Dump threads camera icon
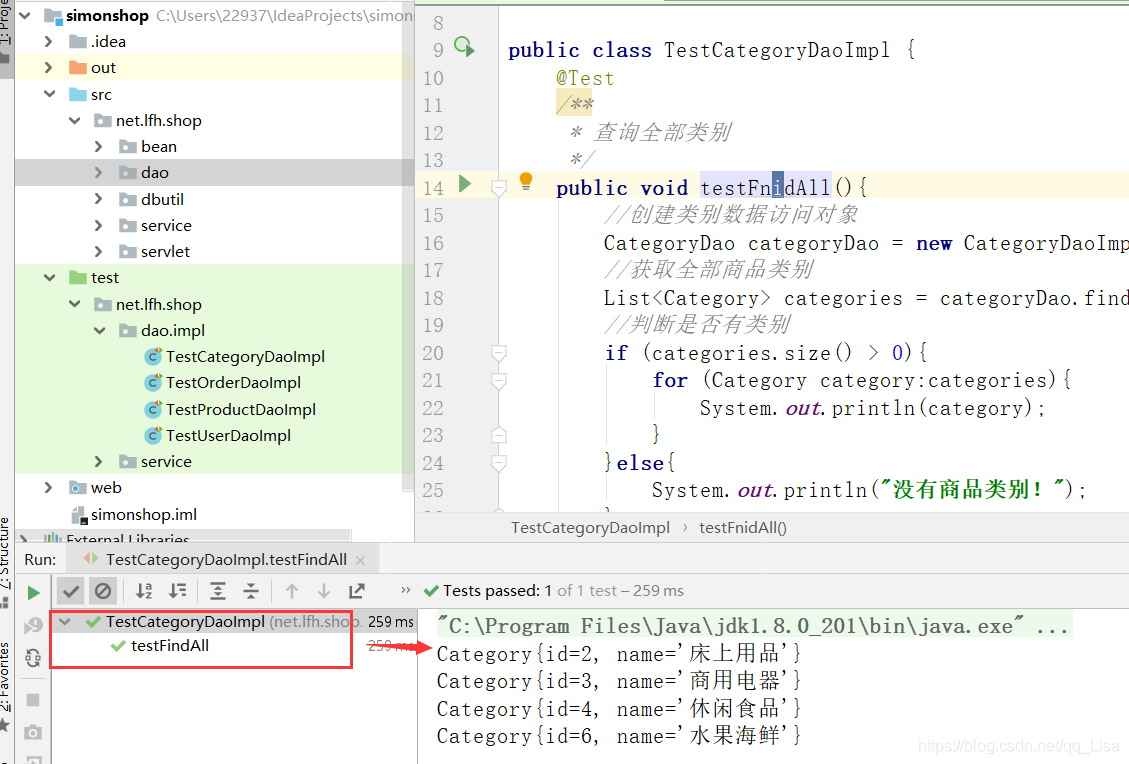The image size is (1129, 764). point(33,733)
